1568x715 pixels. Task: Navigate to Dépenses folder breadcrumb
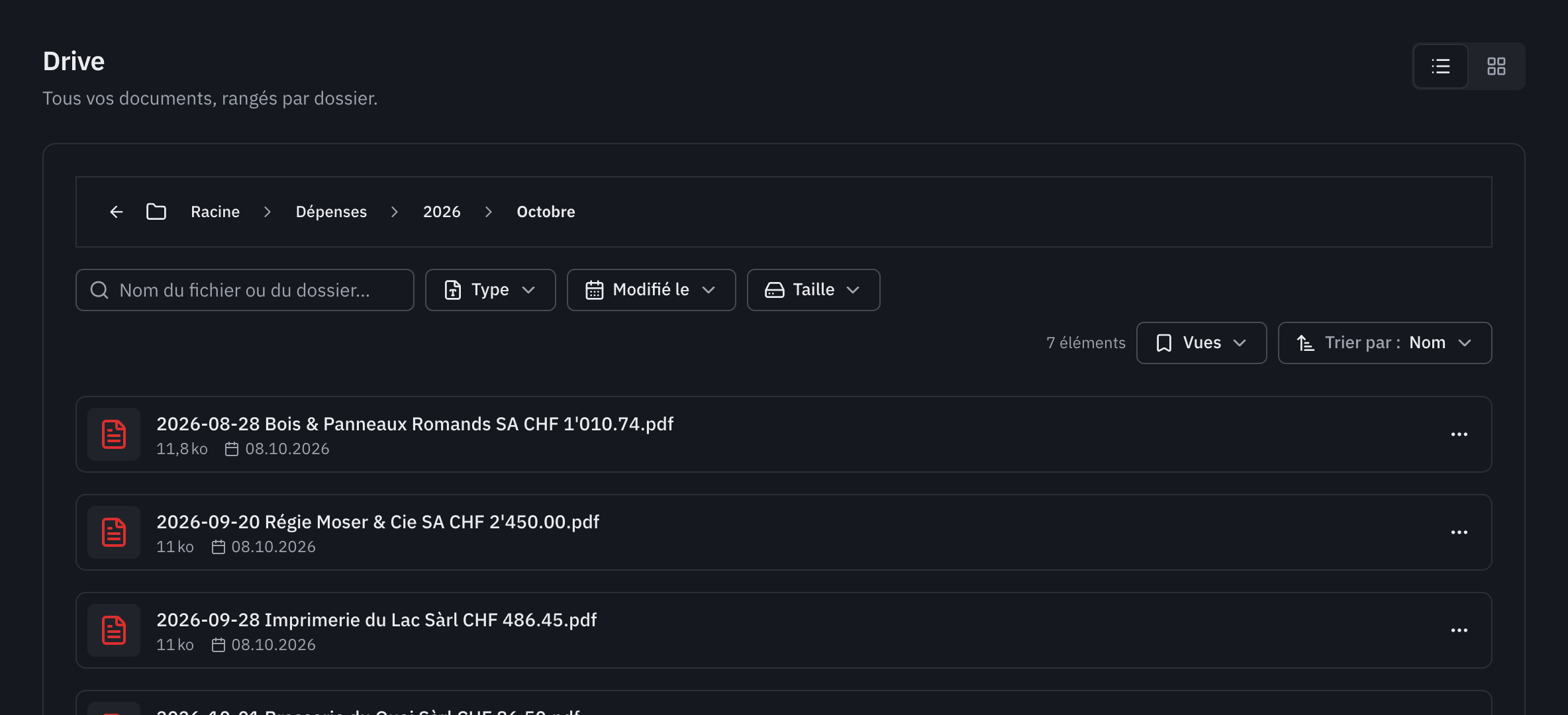coord(331,212)
